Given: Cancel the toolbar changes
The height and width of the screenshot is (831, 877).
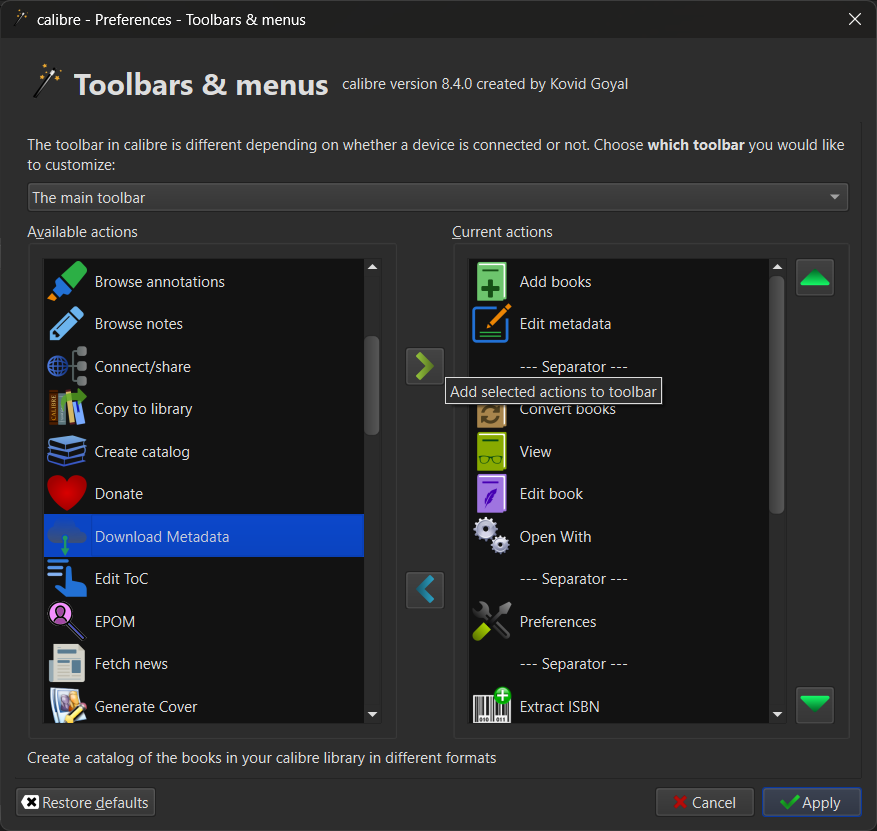Looking at the screenshot, I should coord(705,802).
